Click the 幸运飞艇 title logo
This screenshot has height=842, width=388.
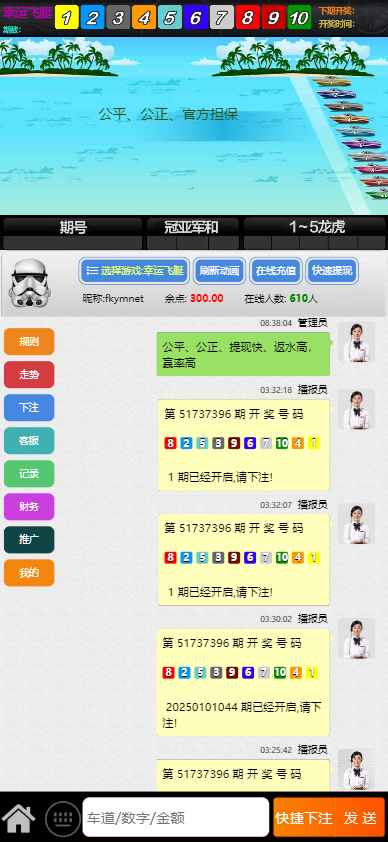[27, 13]
